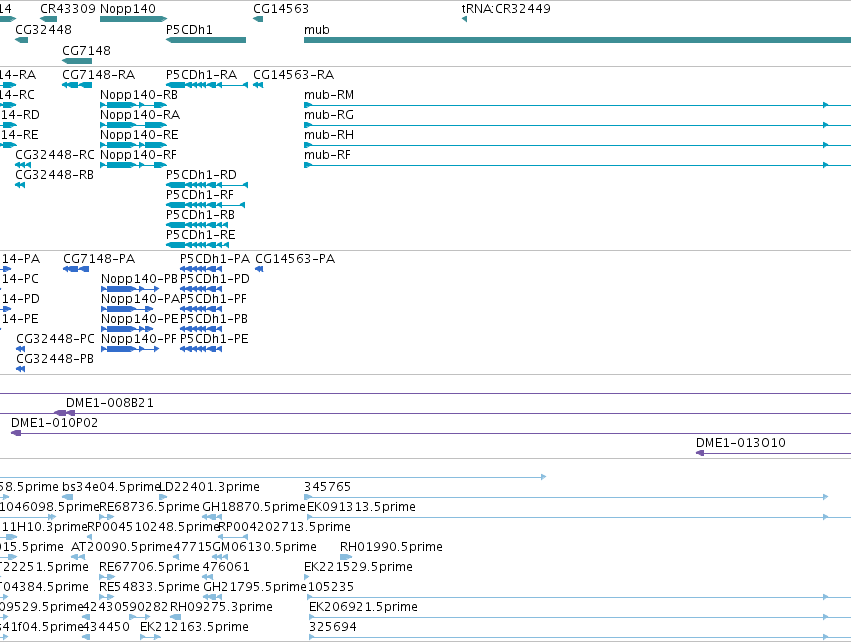
Task: Select transcript P5CDh1-RD
Action: coord(201,175)
